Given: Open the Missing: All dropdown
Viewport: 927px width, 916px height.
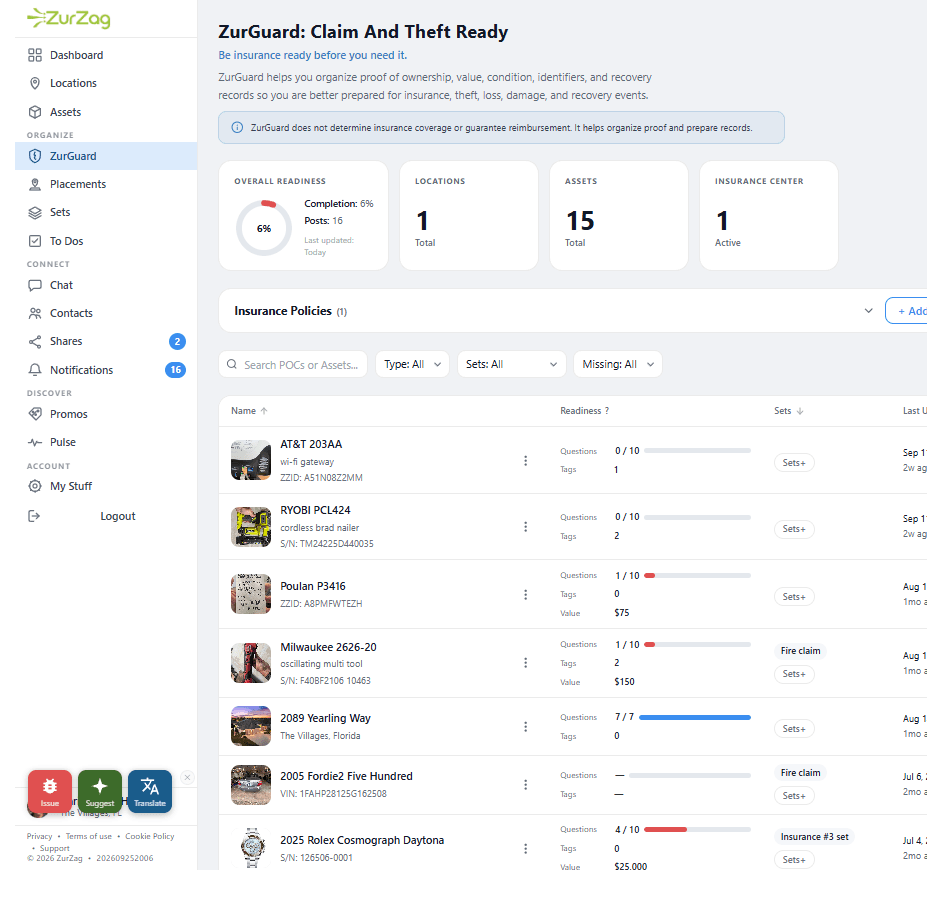Looking at the screenshot, I should pos(618,364).
